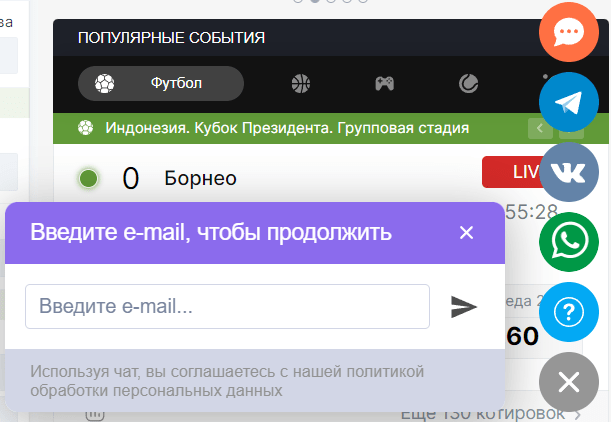The image size is (611, 422).
Task: Click the green live indicator dot next to Борнео
Action: tap(88, 178)
